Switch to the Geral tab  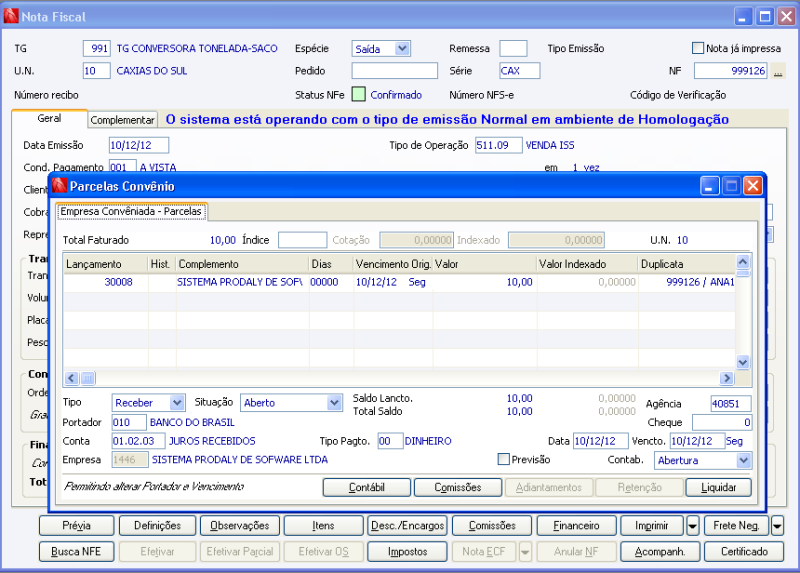[49, 118]
